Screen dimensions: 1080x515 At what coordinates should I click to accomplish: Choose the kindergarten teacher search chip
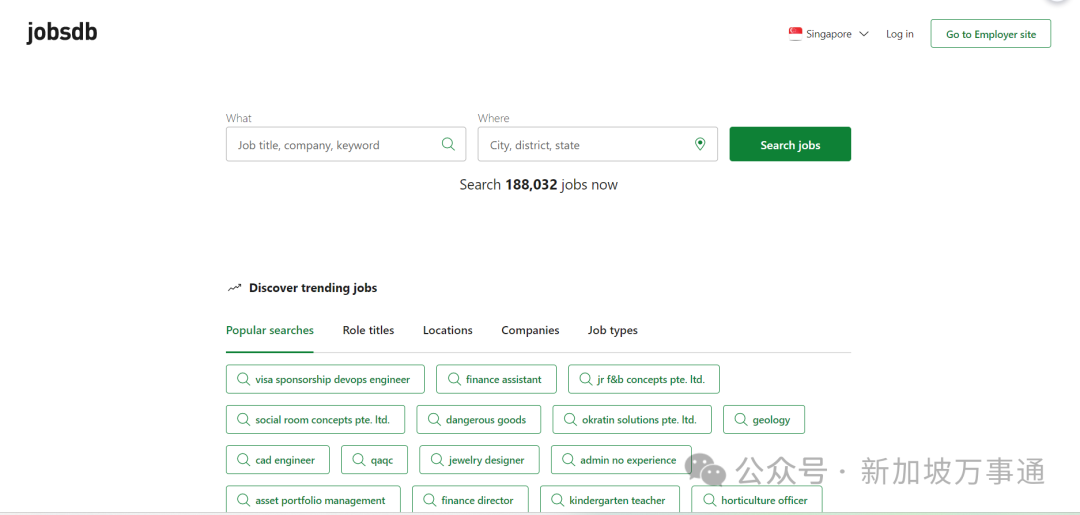click(x=610, y=500)
